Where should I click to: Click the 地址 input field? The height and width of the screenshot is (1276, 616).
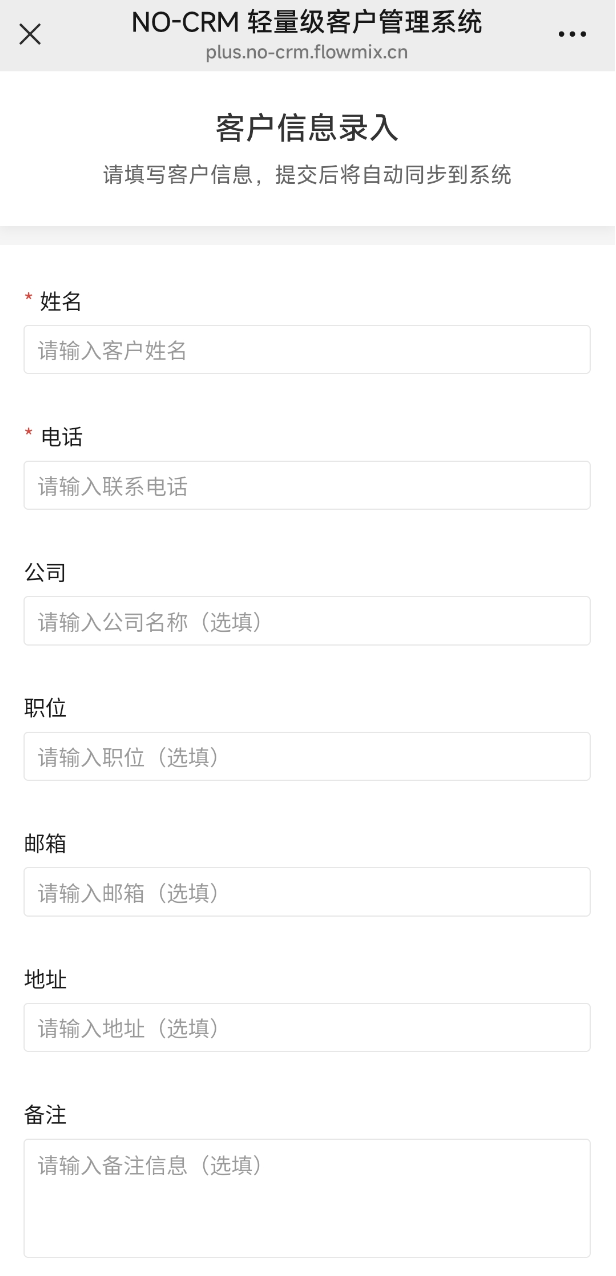307,1027
